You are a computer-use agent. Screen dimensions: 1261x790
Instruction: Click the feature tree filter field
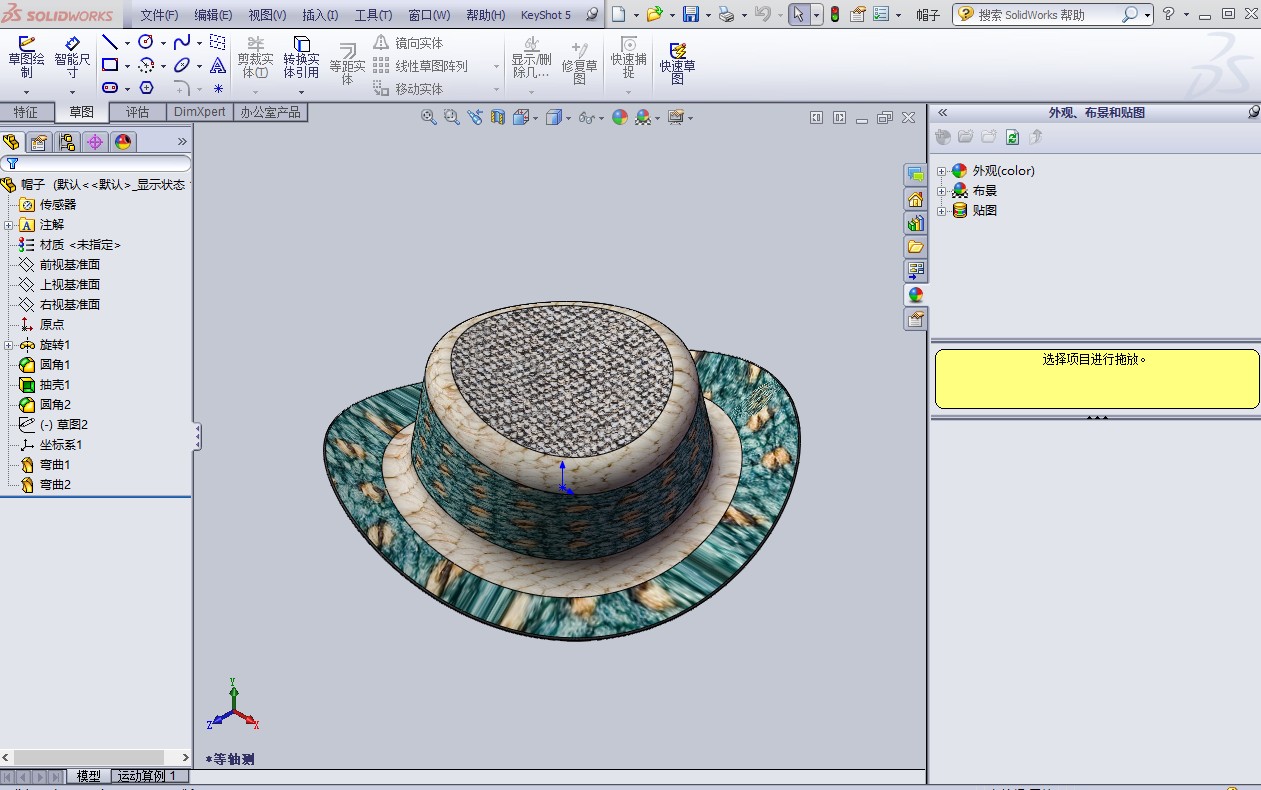pos(96,163)
